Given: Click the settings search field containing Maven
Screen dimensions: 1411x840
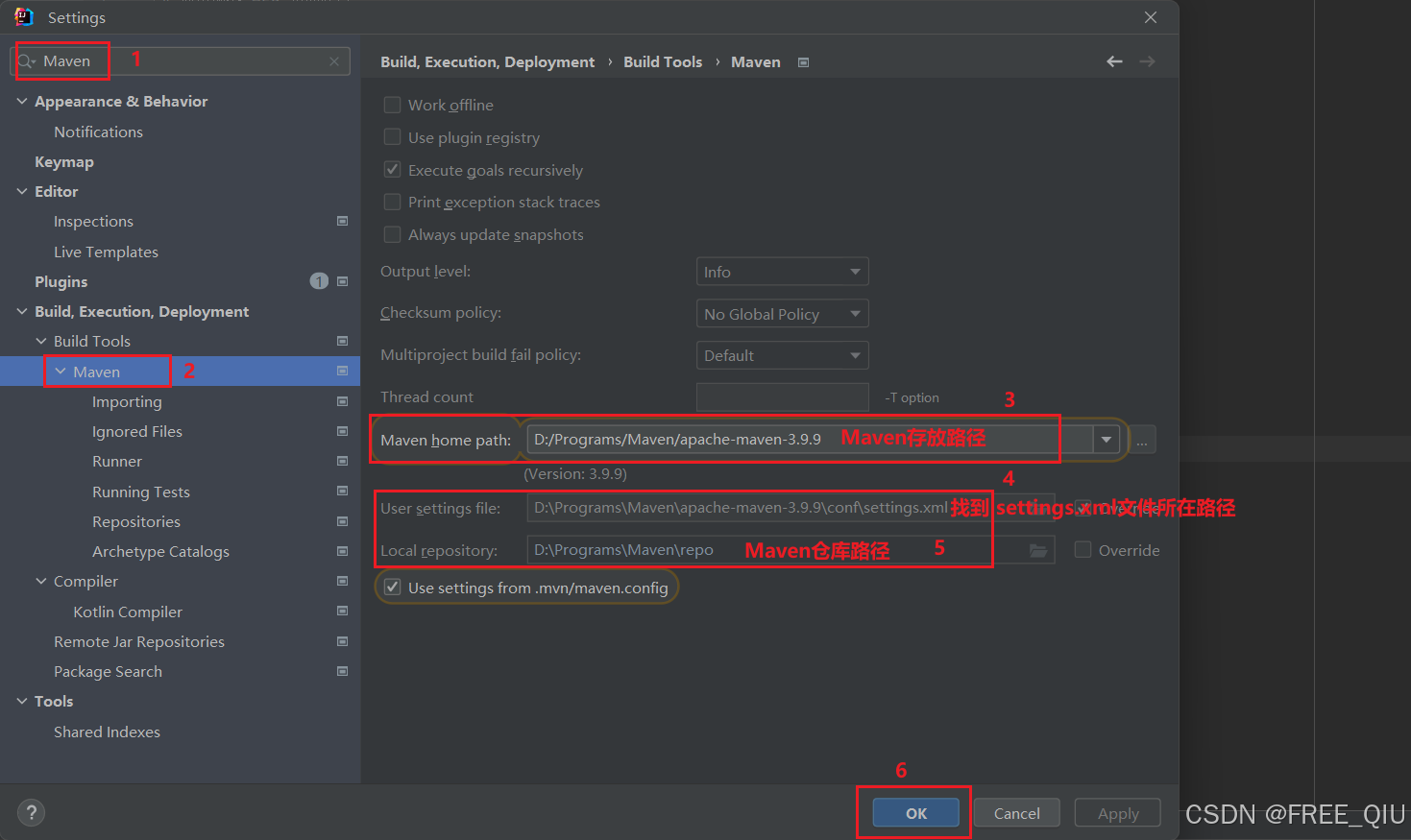Looking at the screenshot, I should (181, 61).
